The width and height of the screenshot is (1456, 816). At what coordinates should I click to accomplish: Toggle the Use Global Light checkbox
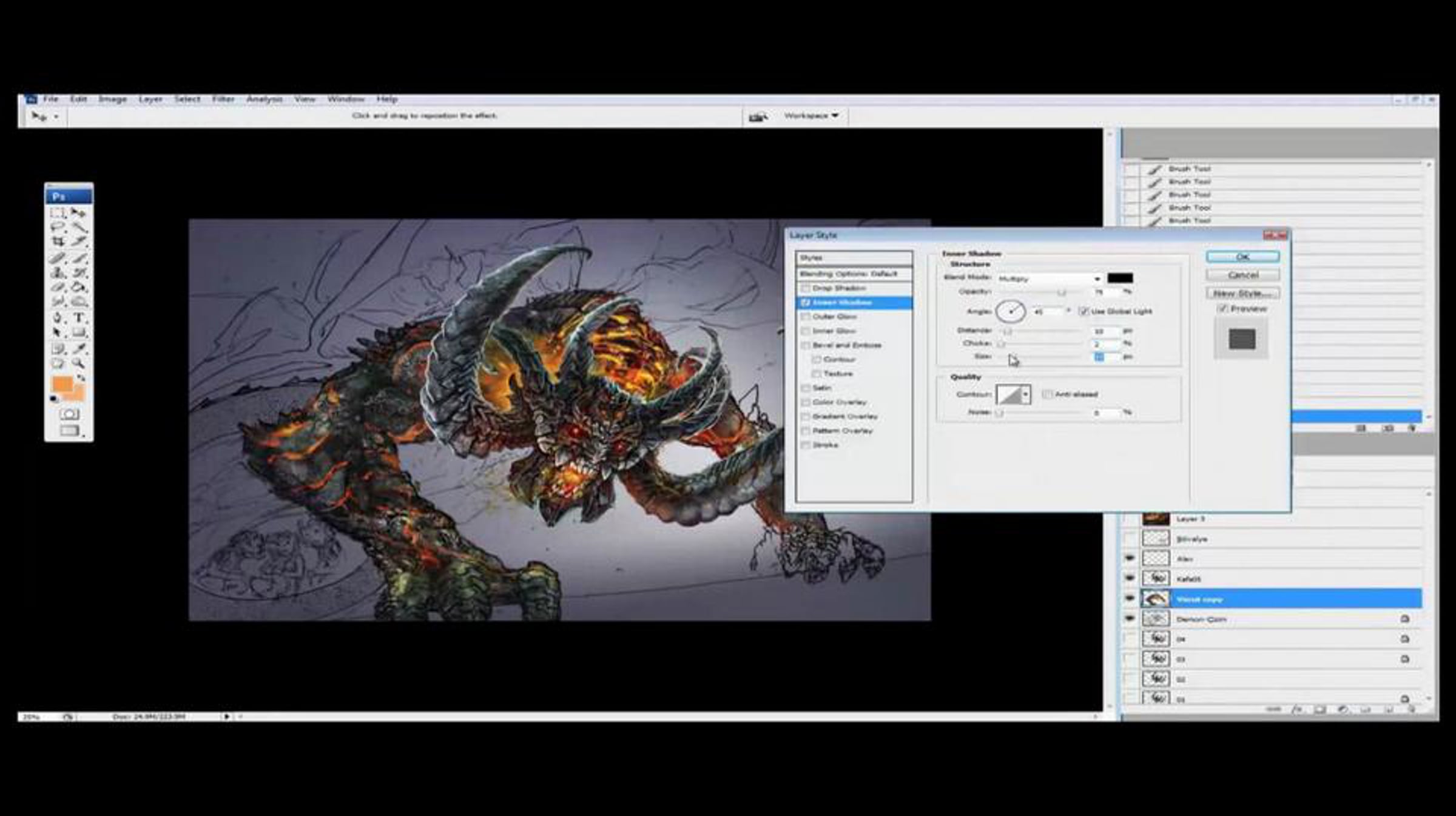tap(1084, 311)
